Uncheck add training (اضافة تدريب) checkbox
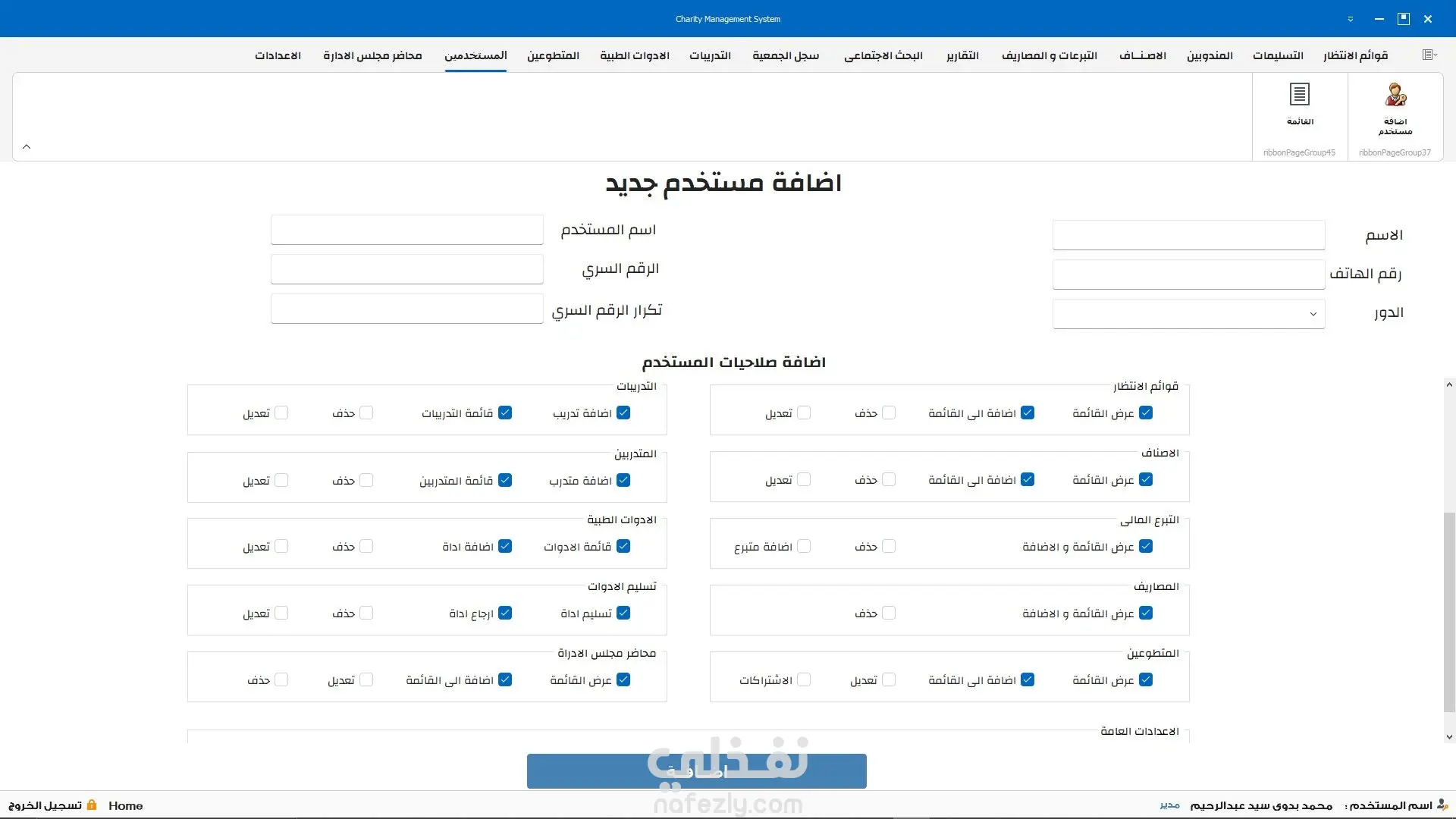1456x819 pixels. coord(623,413)
